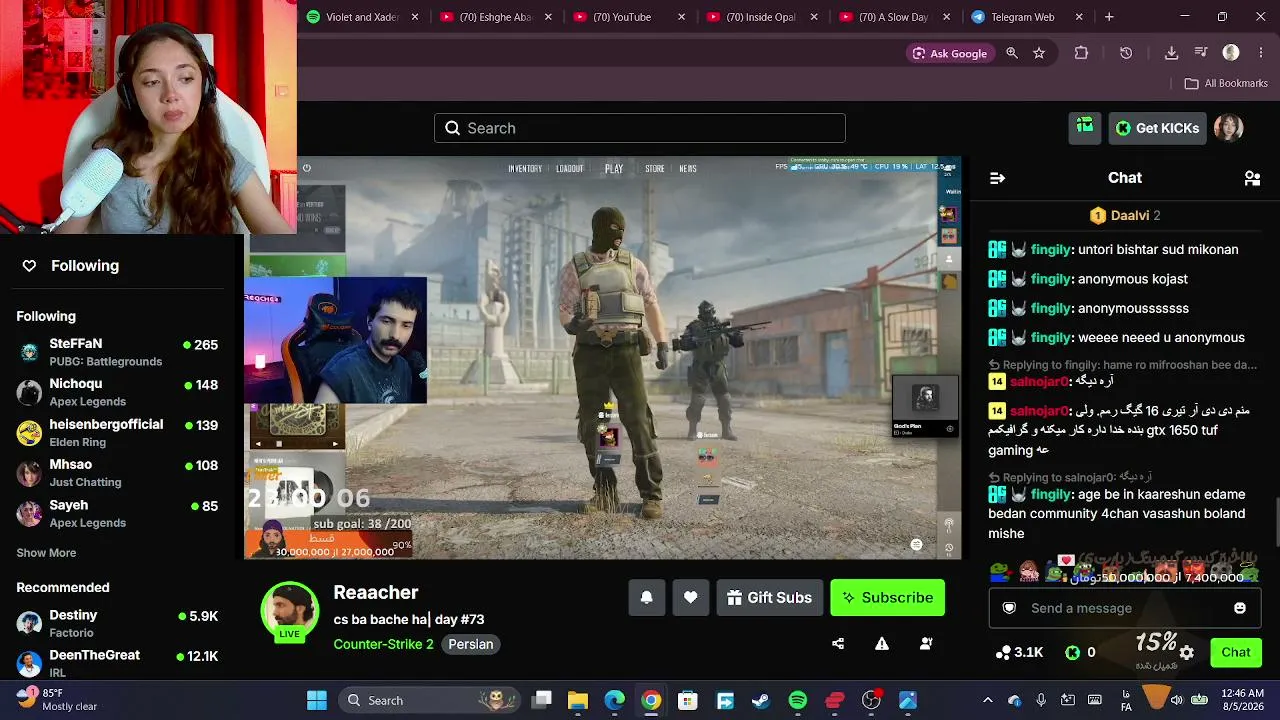Open the chat users list icon
The width and height of the screenshot is (1280, 720).
[1252, 178]
